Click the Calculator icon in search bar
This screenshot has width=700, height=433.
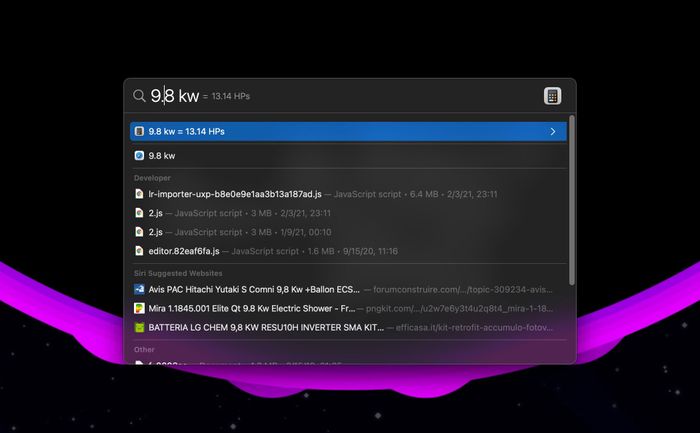click(x=552, y=96)
